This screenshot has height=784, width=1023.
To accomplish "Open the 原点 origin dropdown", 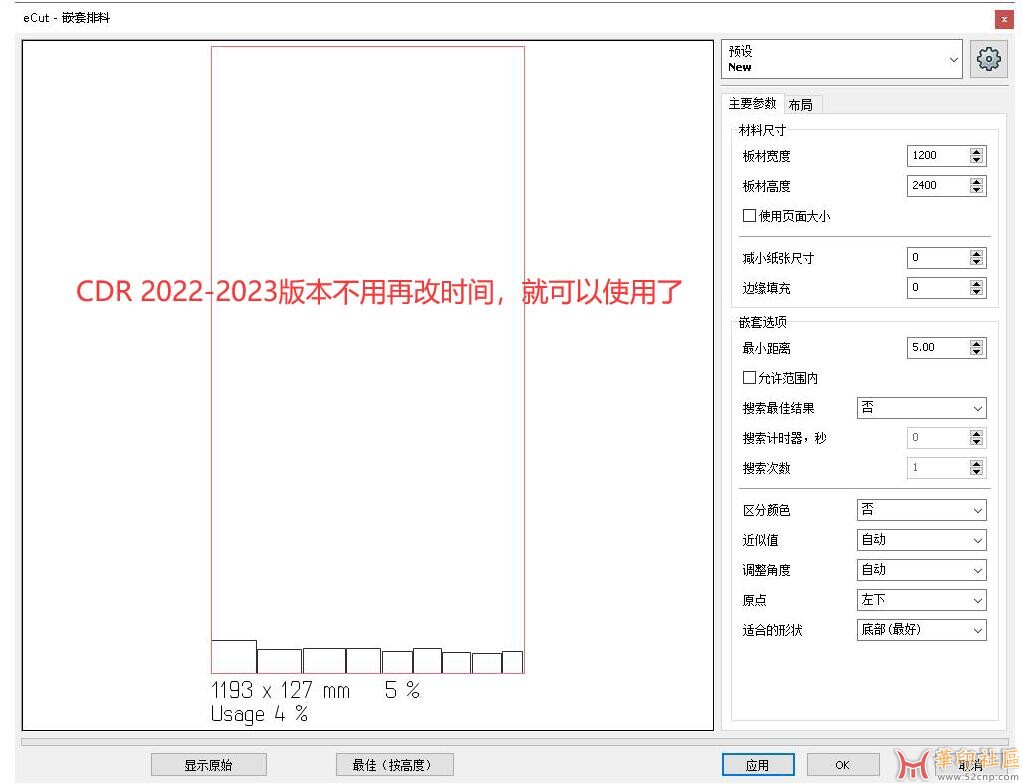I will coord(921,600).
